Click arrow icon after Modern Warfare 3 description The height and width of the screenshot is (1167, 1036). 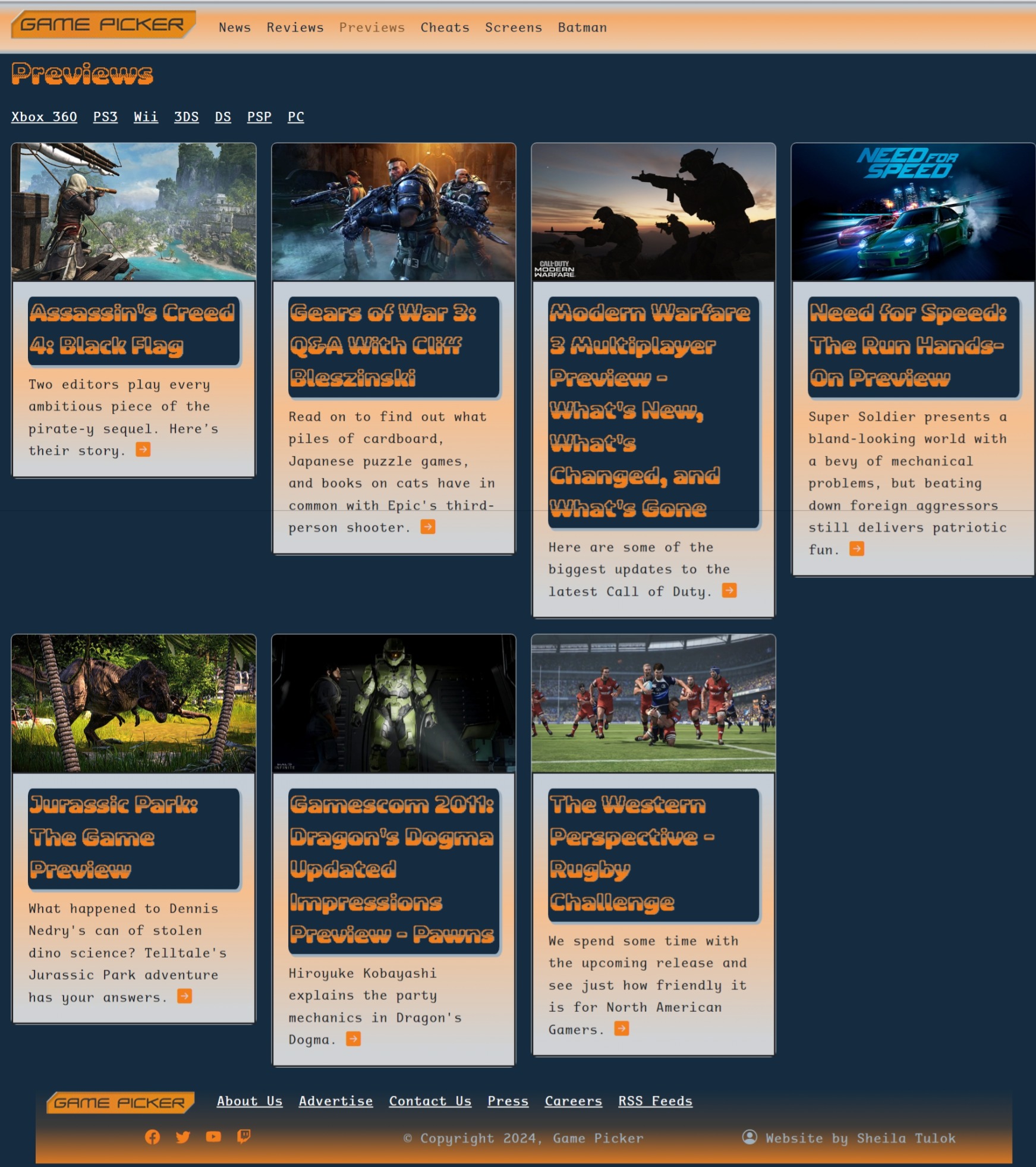729,590
